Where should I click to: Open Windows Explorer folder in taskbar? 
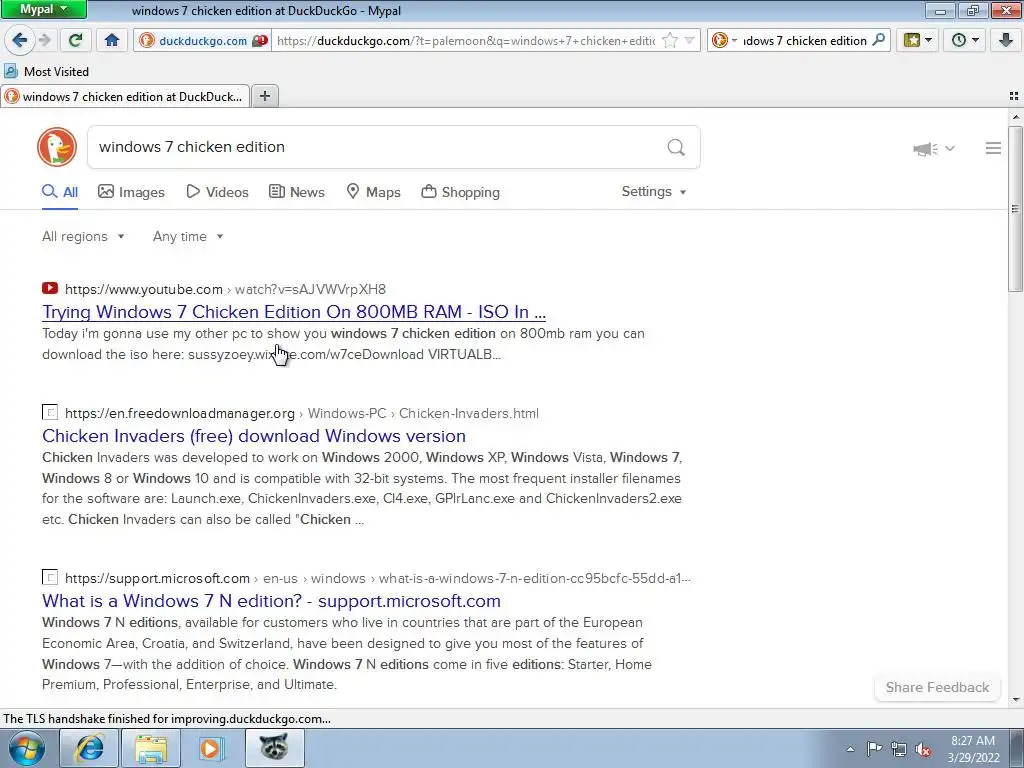coord(151,748)
